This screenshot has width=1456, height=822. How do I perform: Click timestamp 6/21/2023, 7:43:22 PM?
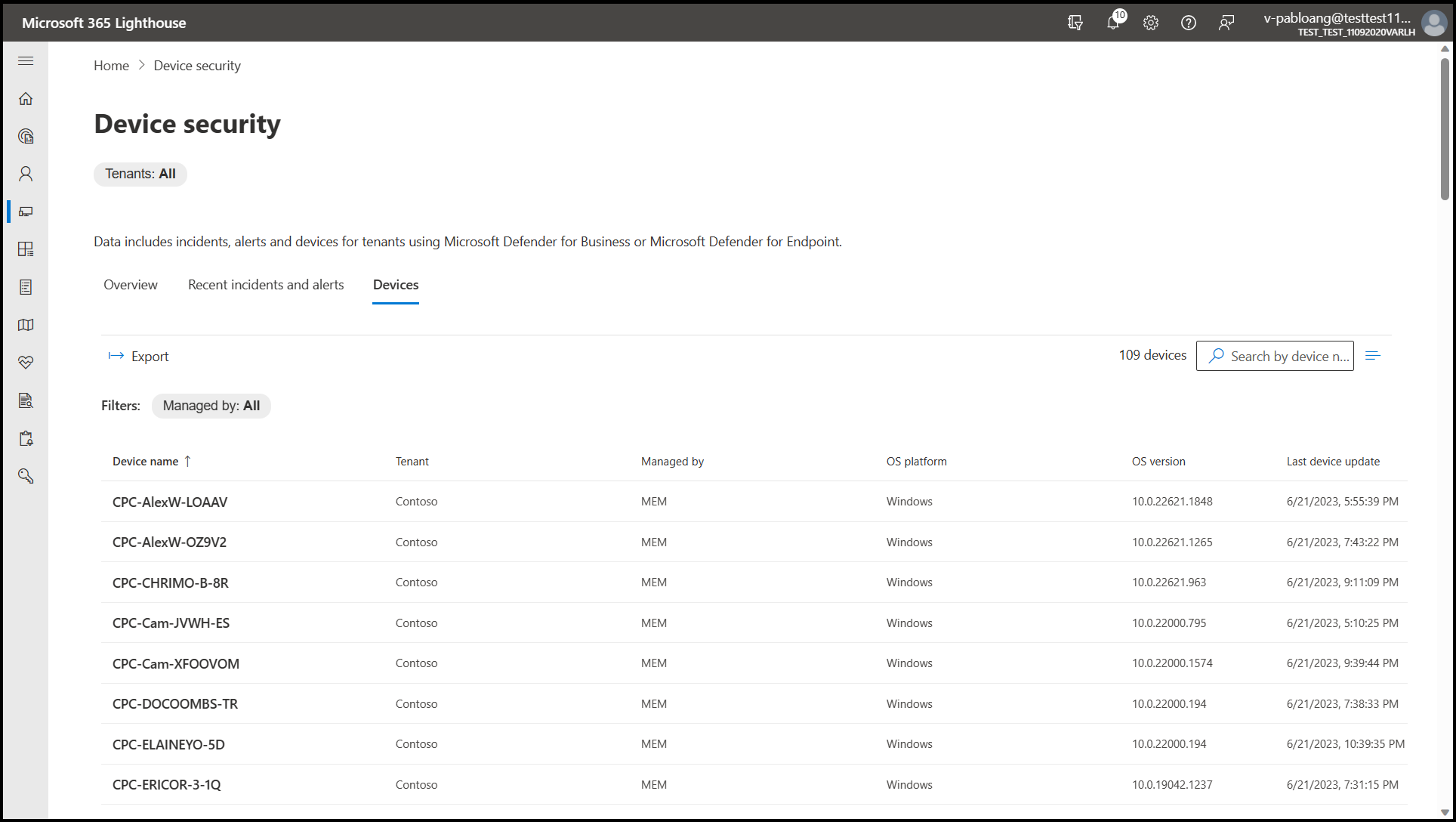point(1343,542)
